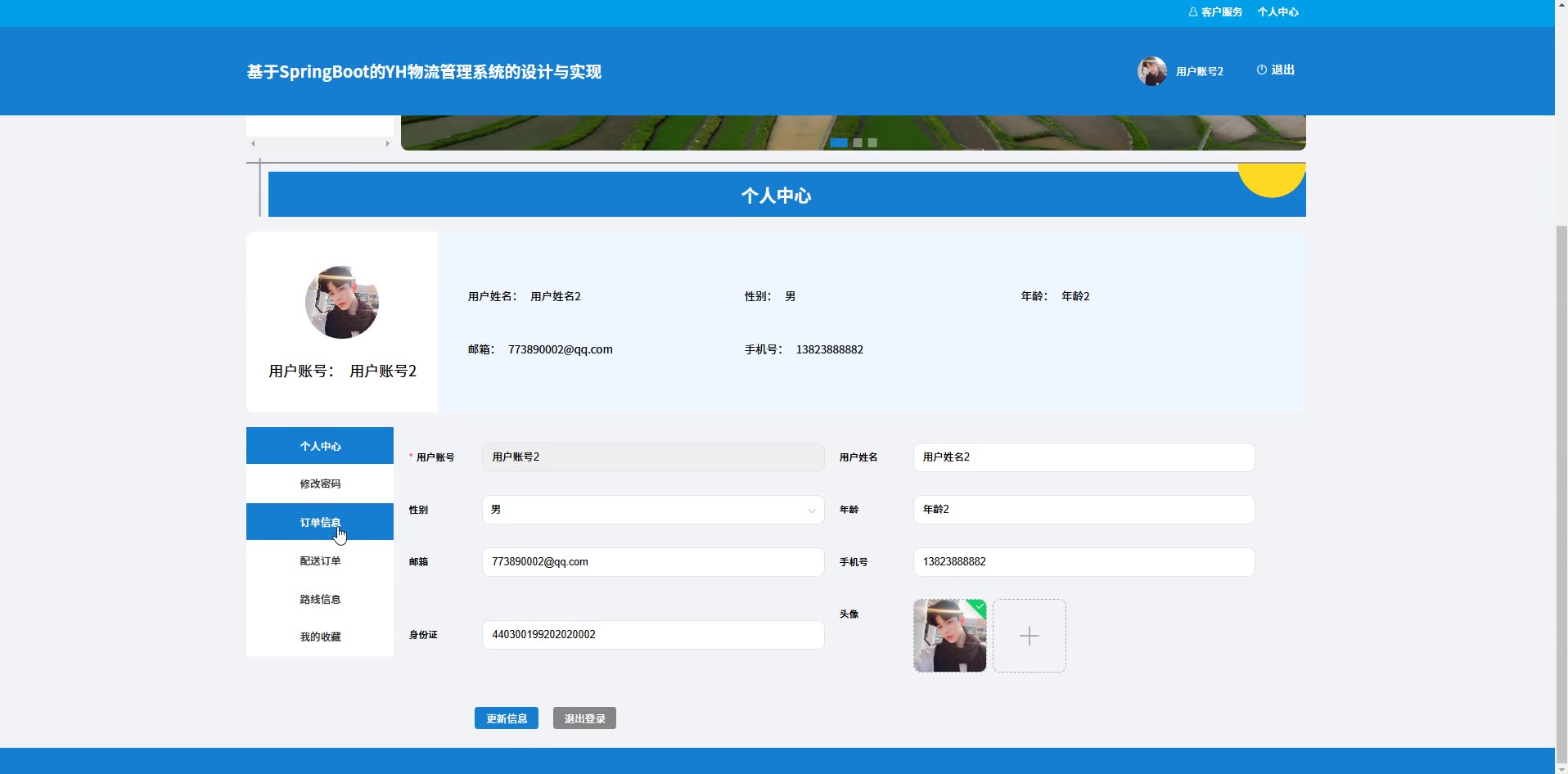Open 配送订单 in the sidebar
Image resolution: width=1568 pixels, height=774 pixels.
tap(320, 560)
